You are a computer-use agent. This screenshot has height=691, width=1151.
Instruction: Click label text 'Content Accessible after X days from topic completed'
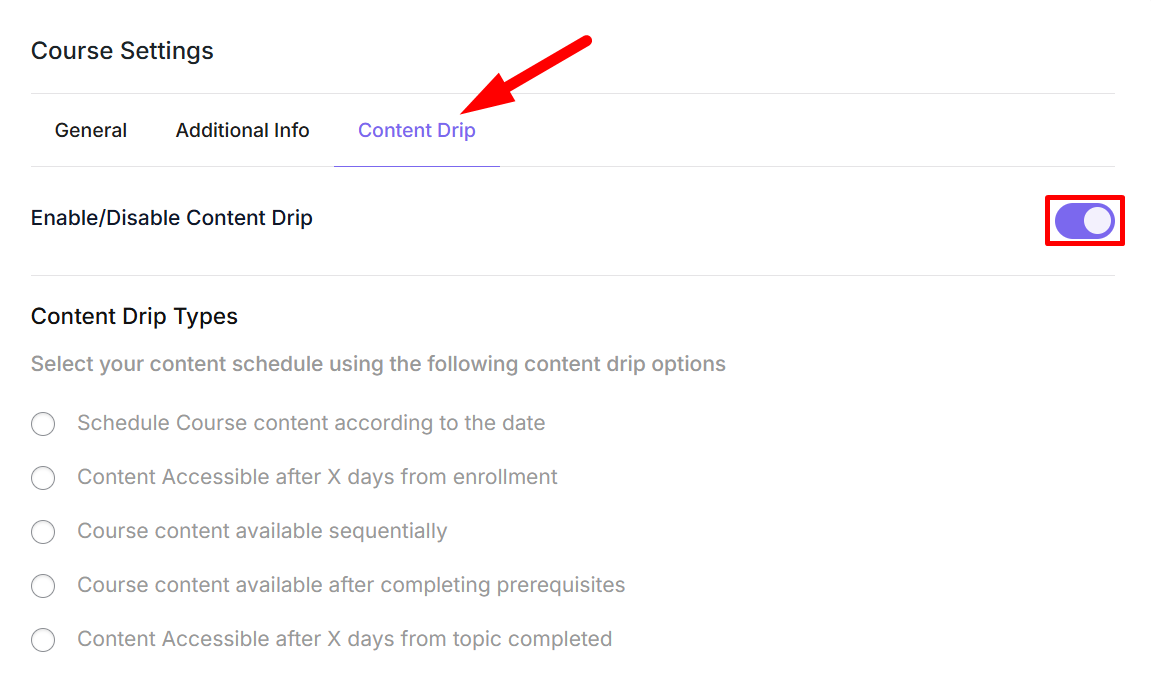(344, 639)
